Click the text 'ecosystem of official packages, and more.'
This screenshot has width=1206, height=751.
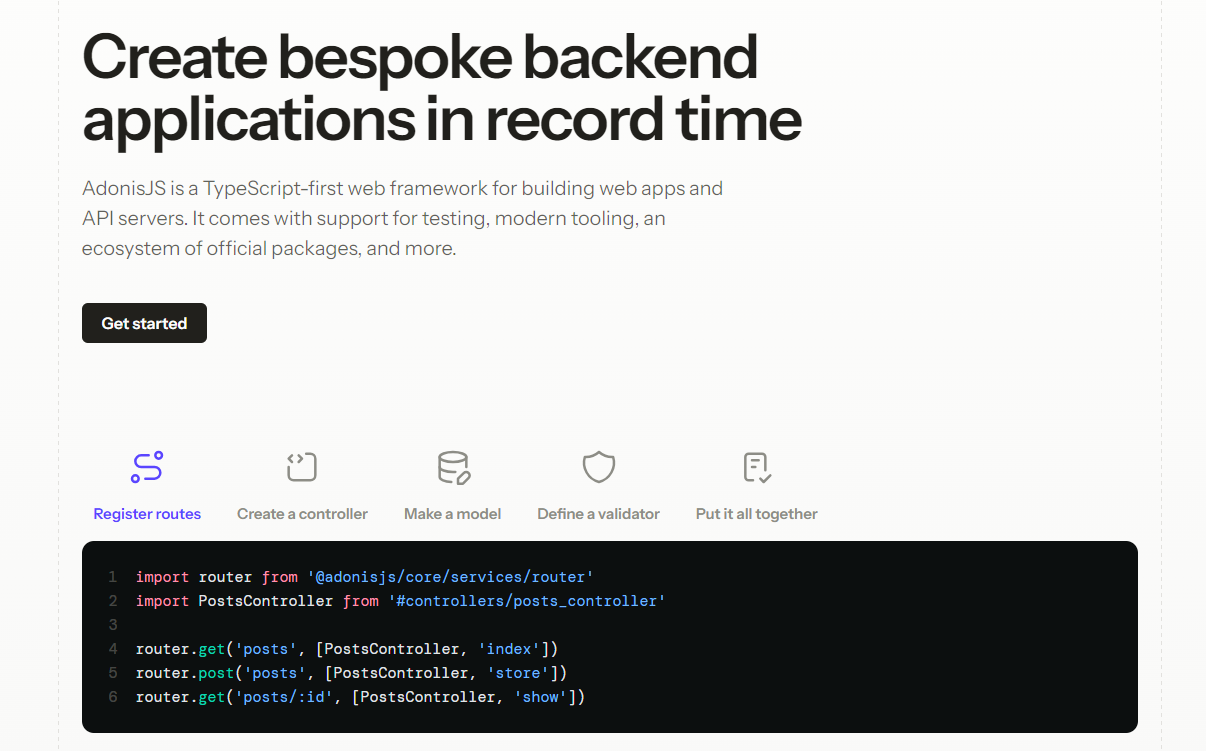click(x=269, y=248)
